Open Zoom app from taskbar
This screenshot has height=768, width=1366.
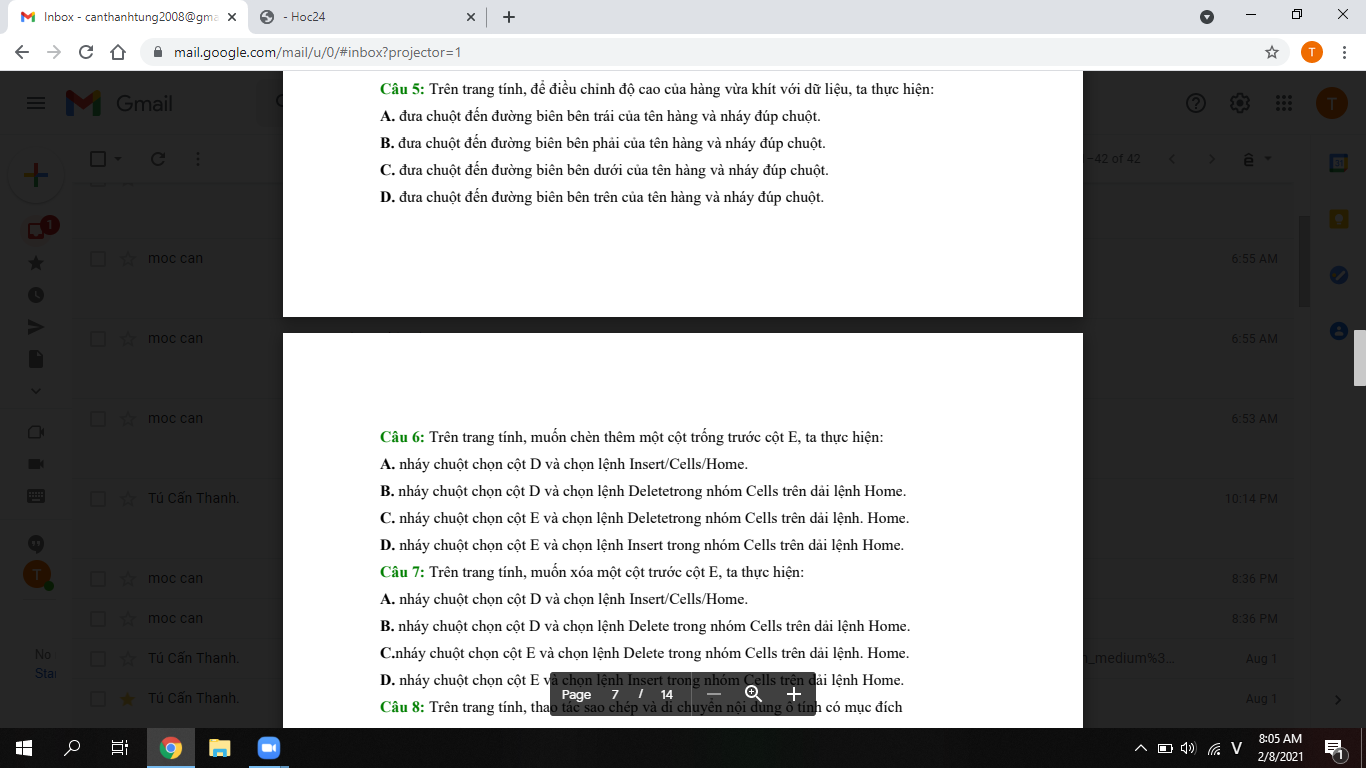tap(267, 748)
